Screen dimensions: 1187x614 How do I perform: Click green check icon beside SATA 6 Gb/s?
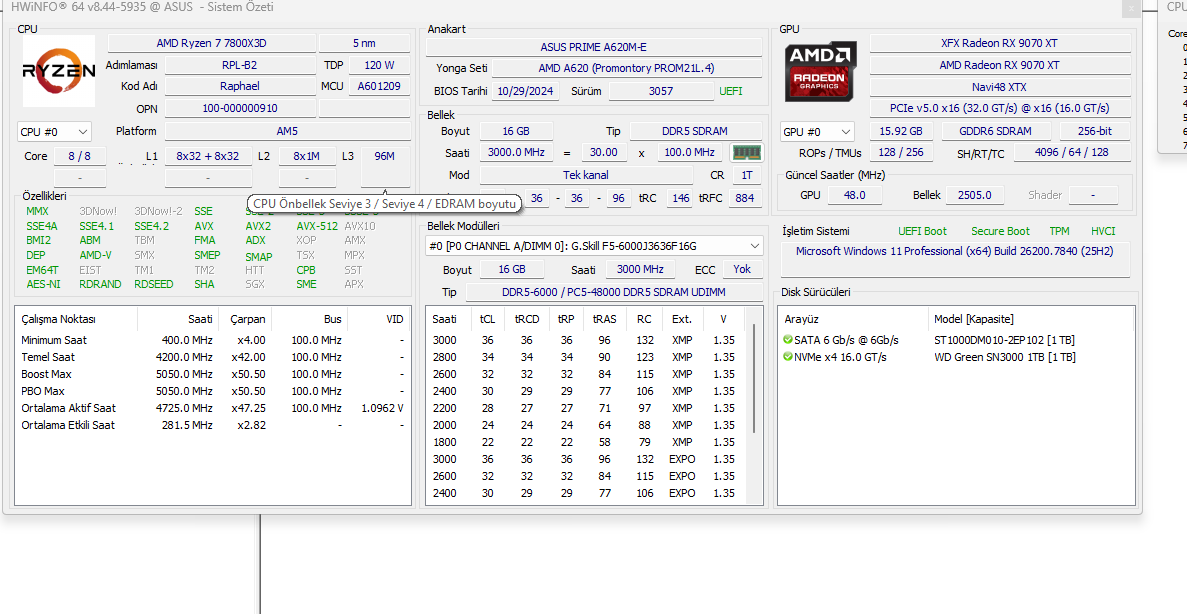[788, 340]
